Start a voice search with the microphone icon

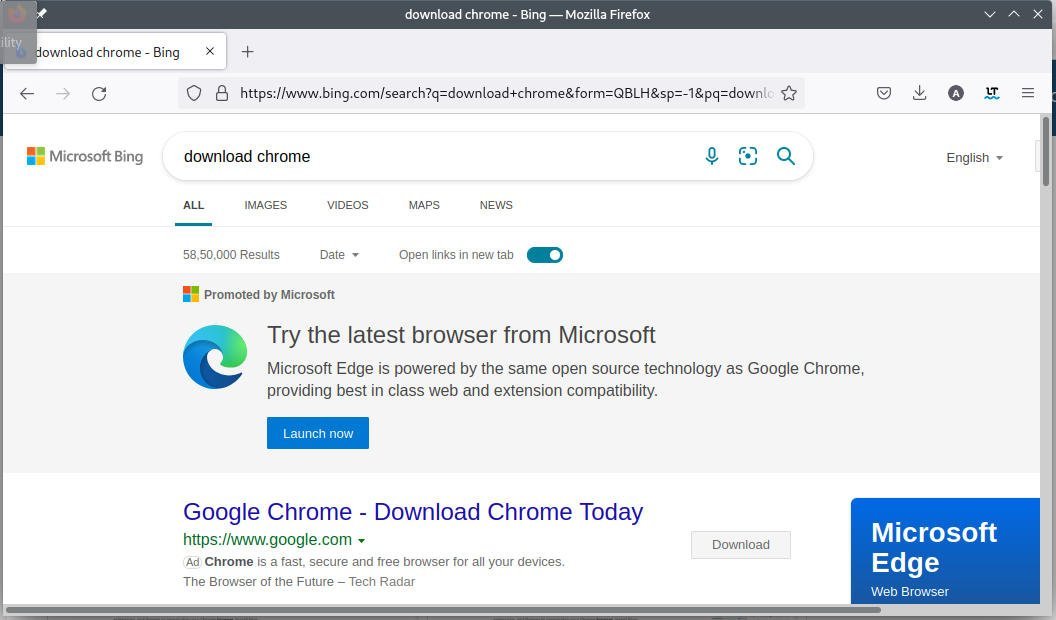click(x=712, y=156)
